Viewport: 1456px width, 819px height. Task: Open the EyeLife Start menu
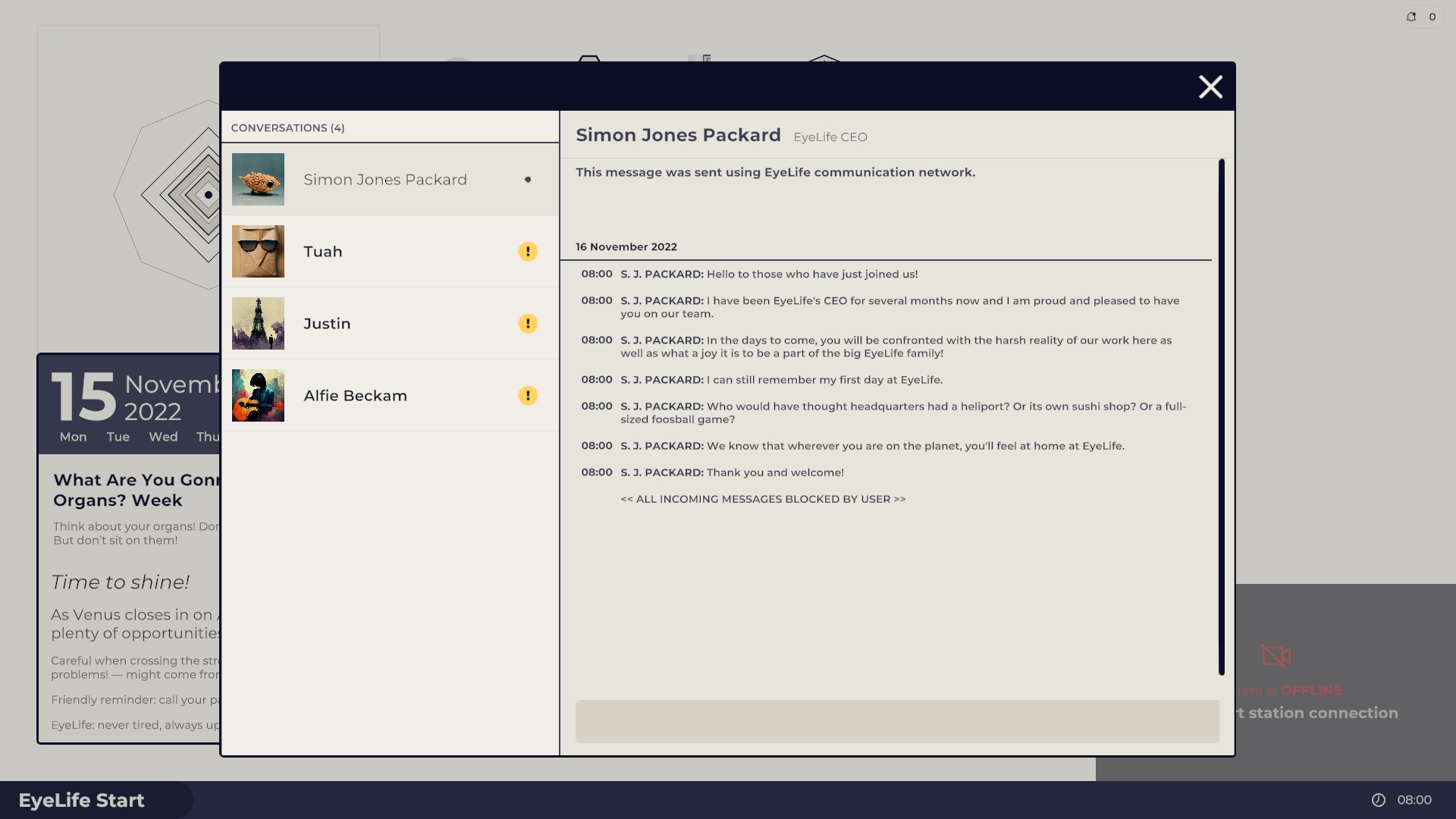coord(96,800)
